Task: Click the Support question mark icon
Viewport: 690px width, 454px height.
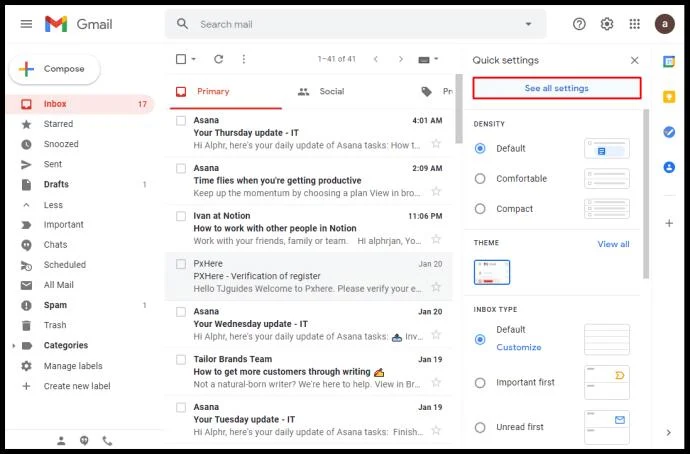Action: (x=579, y=24)
